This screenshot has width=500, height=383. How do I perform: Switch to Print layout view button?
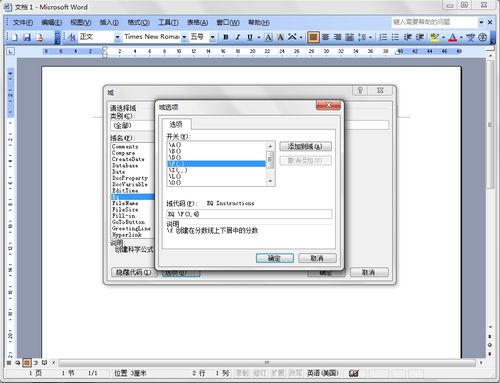tap(27, 363)
